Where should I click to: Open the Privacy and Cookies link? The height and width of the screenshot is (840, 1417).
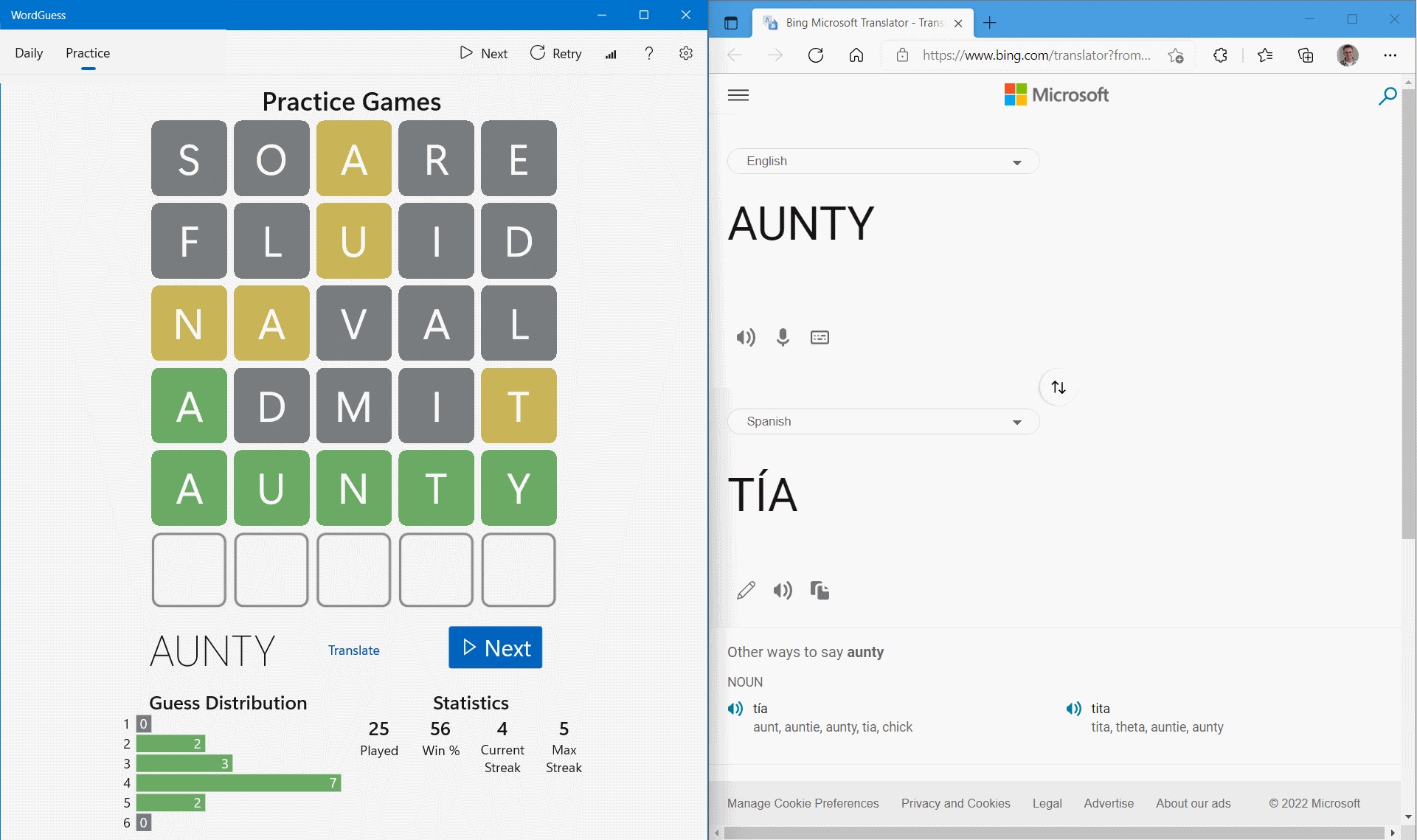point(956,803)
